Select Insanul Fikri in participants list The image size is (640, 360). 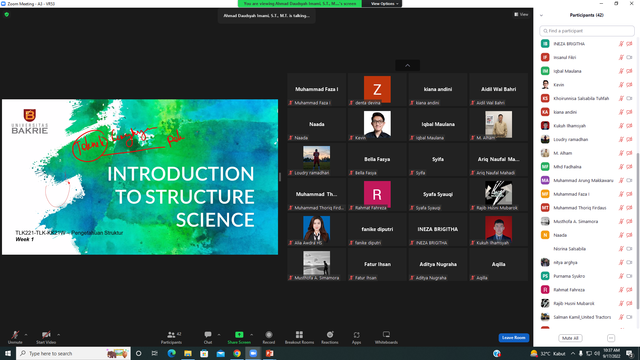pos(587,58)
